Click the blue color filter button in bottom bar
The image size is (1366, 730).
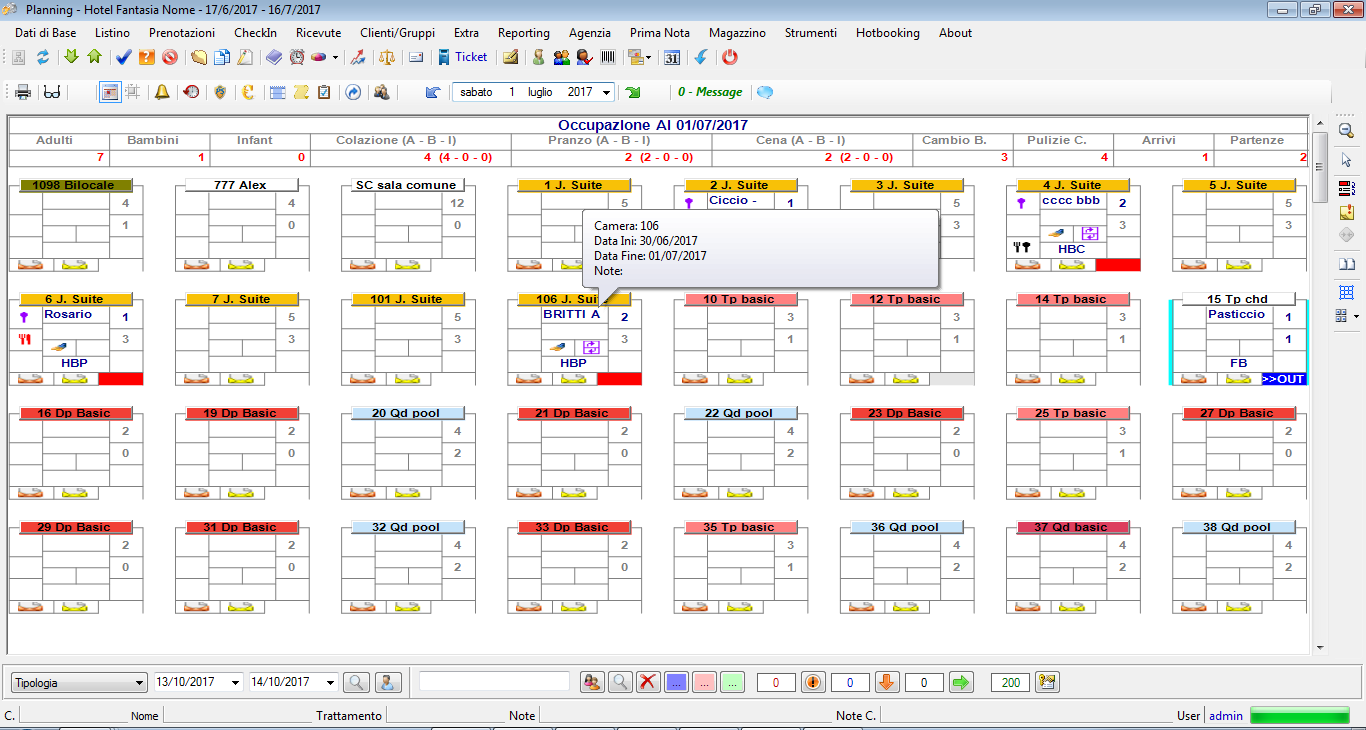(x=676, y=682)
